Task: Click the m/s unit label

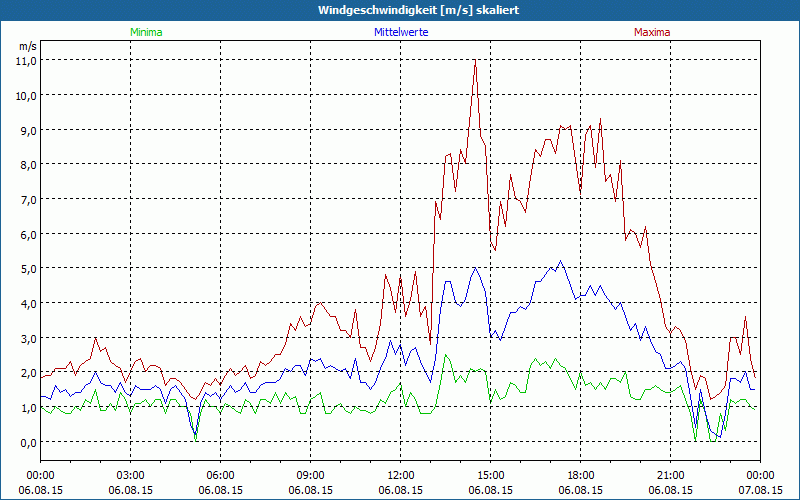Action: 27,46
